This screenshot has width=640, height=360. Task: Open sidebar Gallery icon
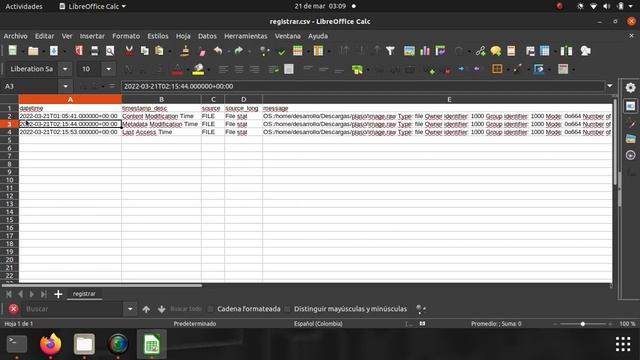(631, 139)
